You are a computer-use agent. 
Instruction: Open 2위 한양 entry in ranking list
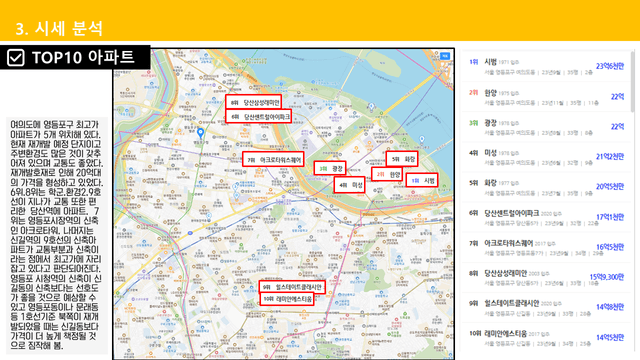[547, 97]
